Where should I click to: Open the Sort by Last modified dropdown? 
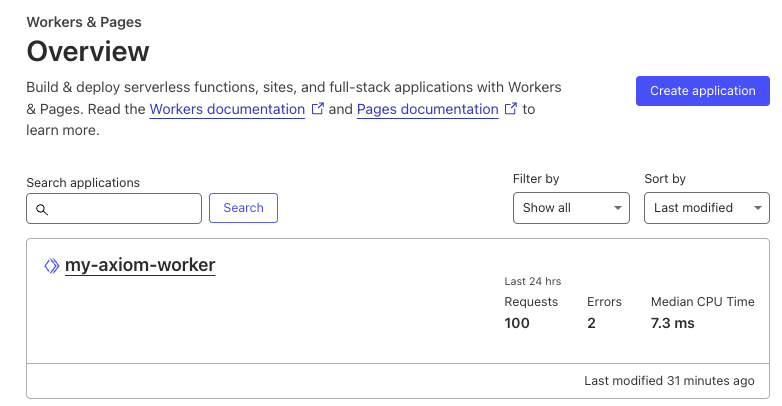pyautogui.click(x=707, y=208)
